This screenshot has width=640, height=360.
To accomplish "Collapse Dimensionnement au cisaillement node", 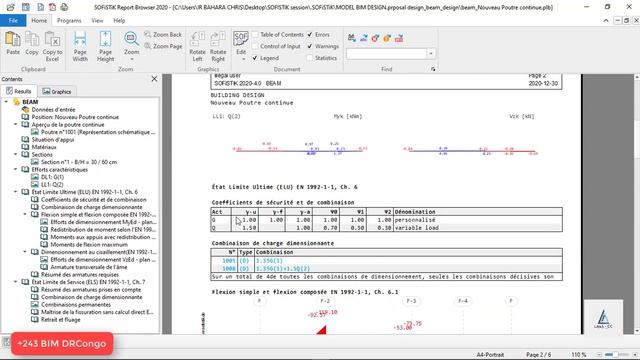I will [x=25, y=252].
